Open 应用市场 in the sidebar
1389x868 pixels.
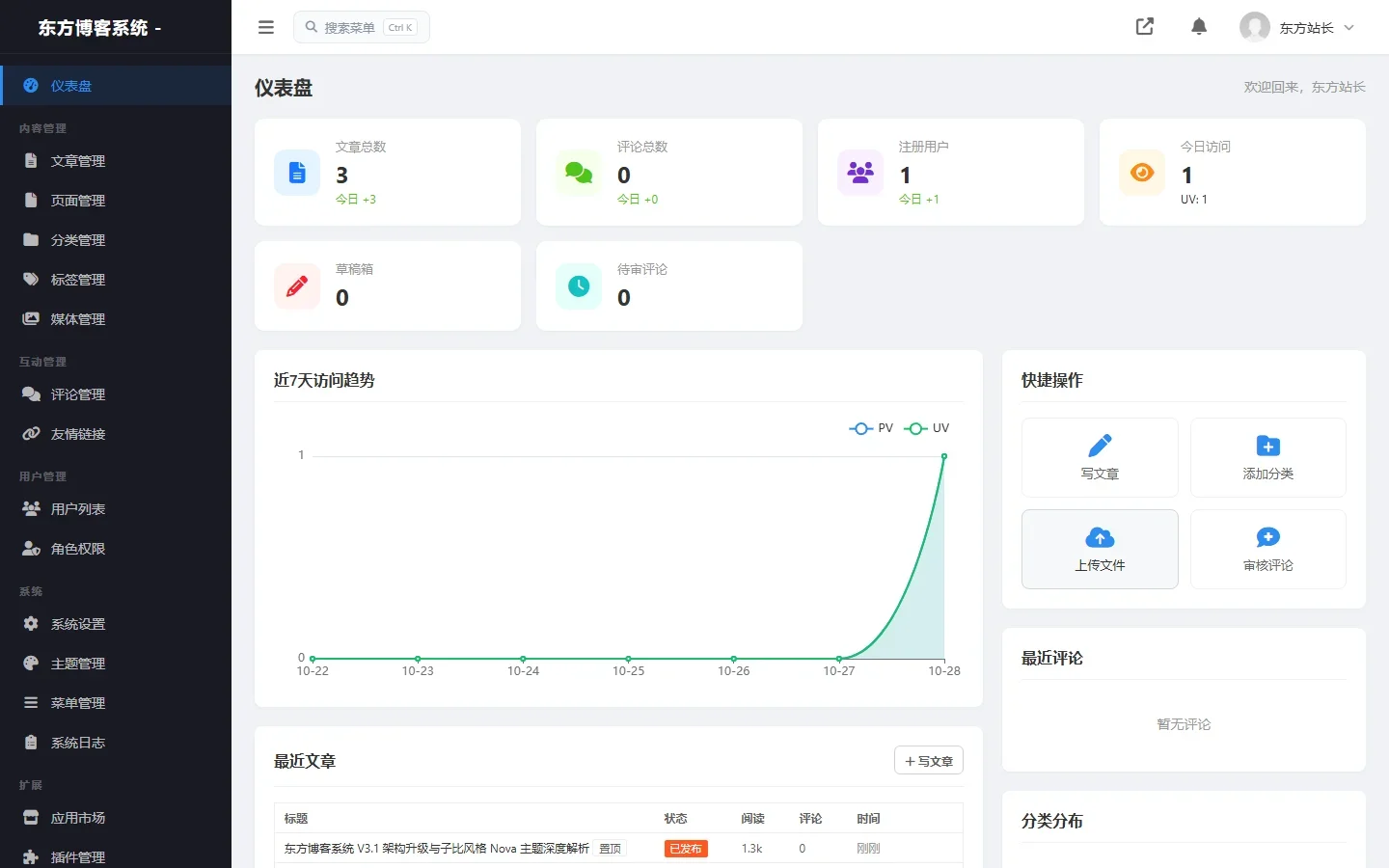(x=116, y=818)
